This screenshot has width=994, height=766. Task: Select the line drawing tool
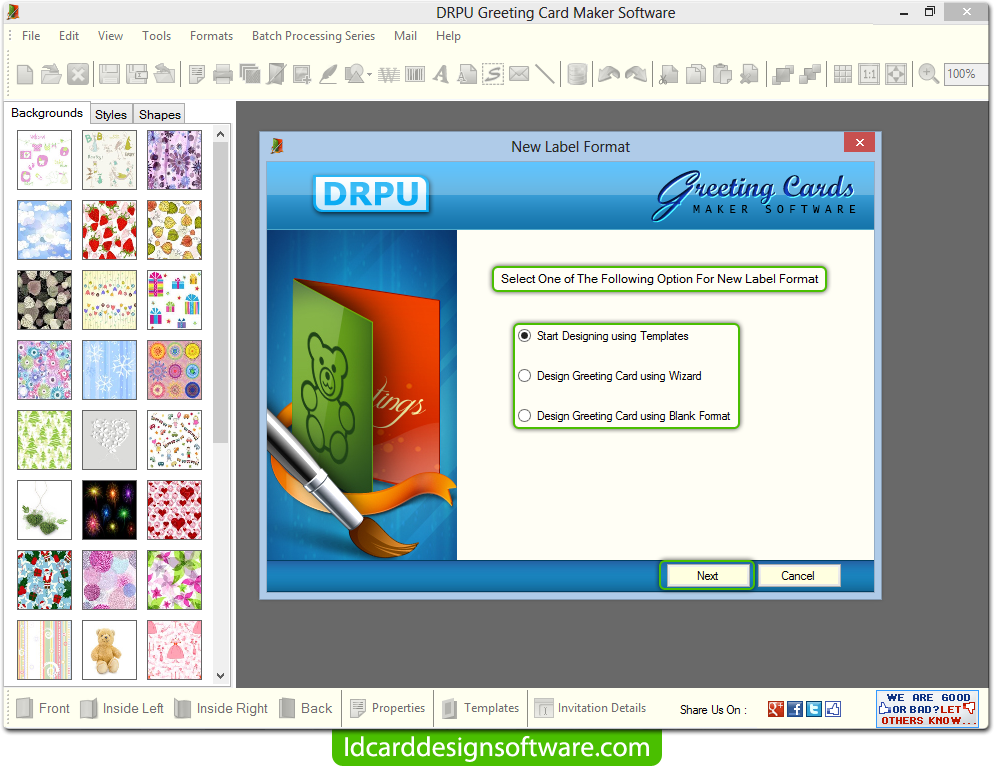tap(545, 74)
